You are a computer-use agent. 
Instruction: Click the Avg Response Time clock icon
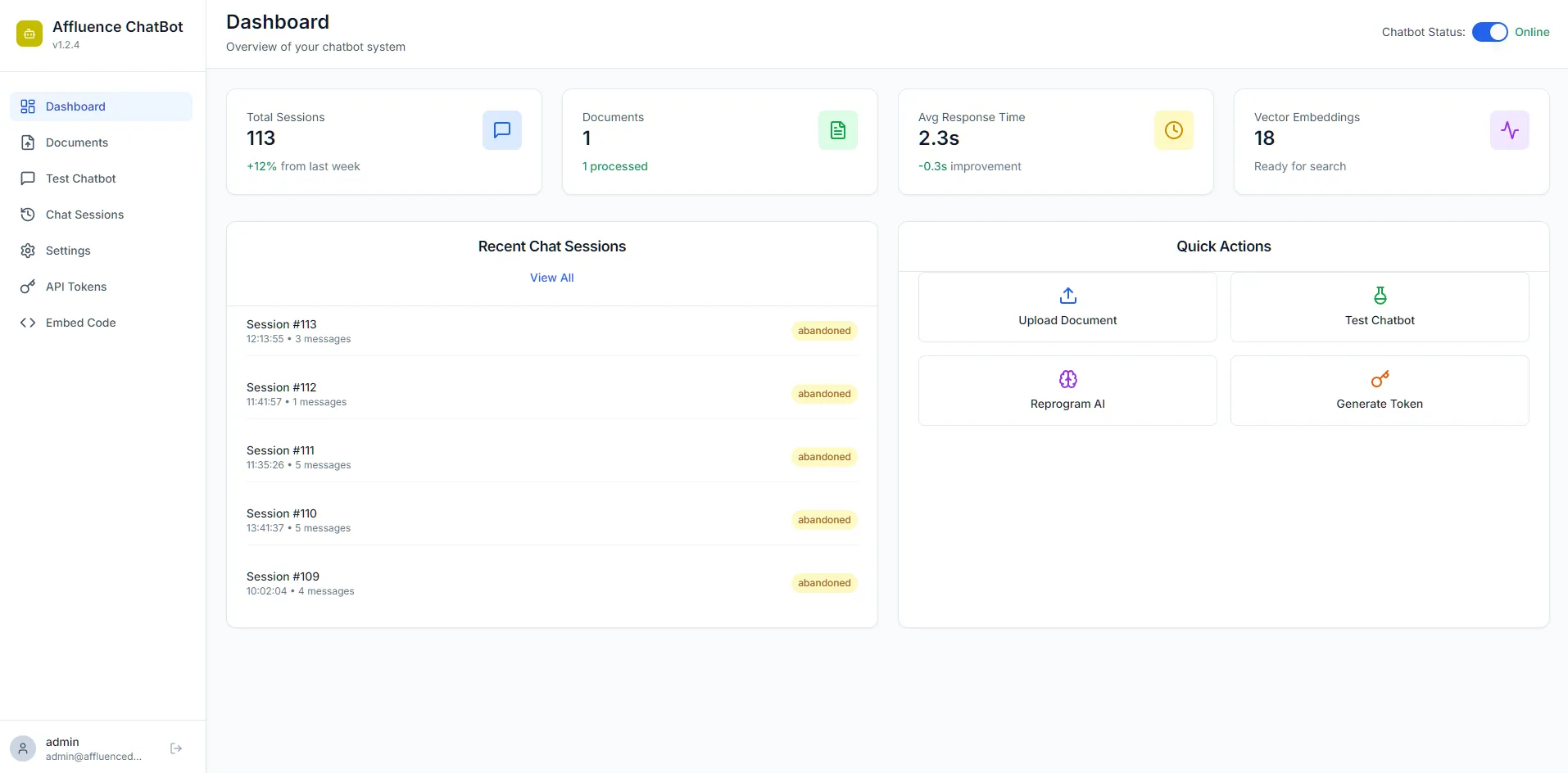coord(1173,130)
